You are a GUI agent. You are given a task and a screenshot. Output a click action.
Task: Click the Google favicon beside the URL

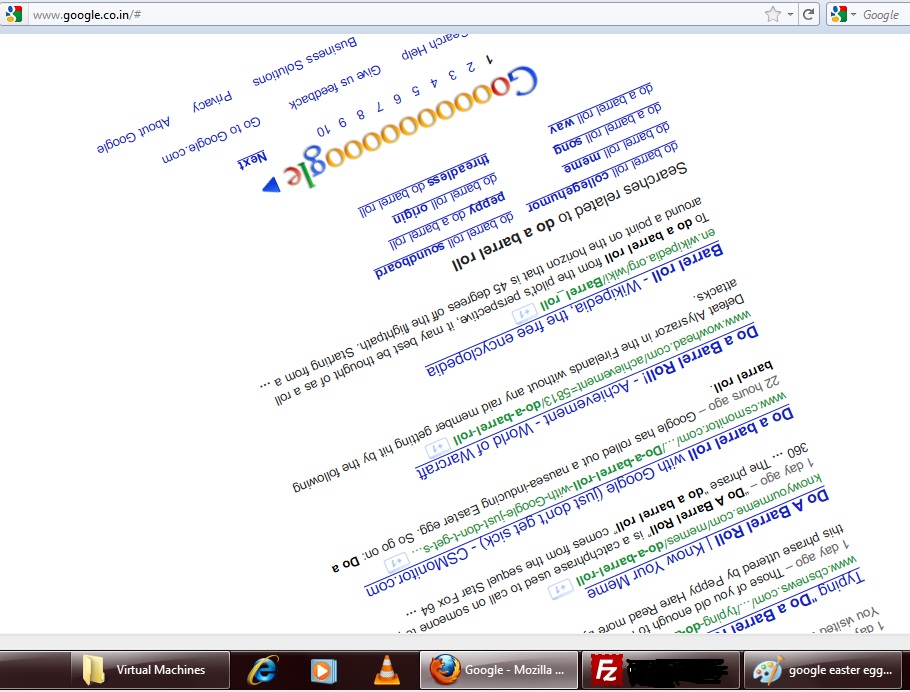[14, 14]
